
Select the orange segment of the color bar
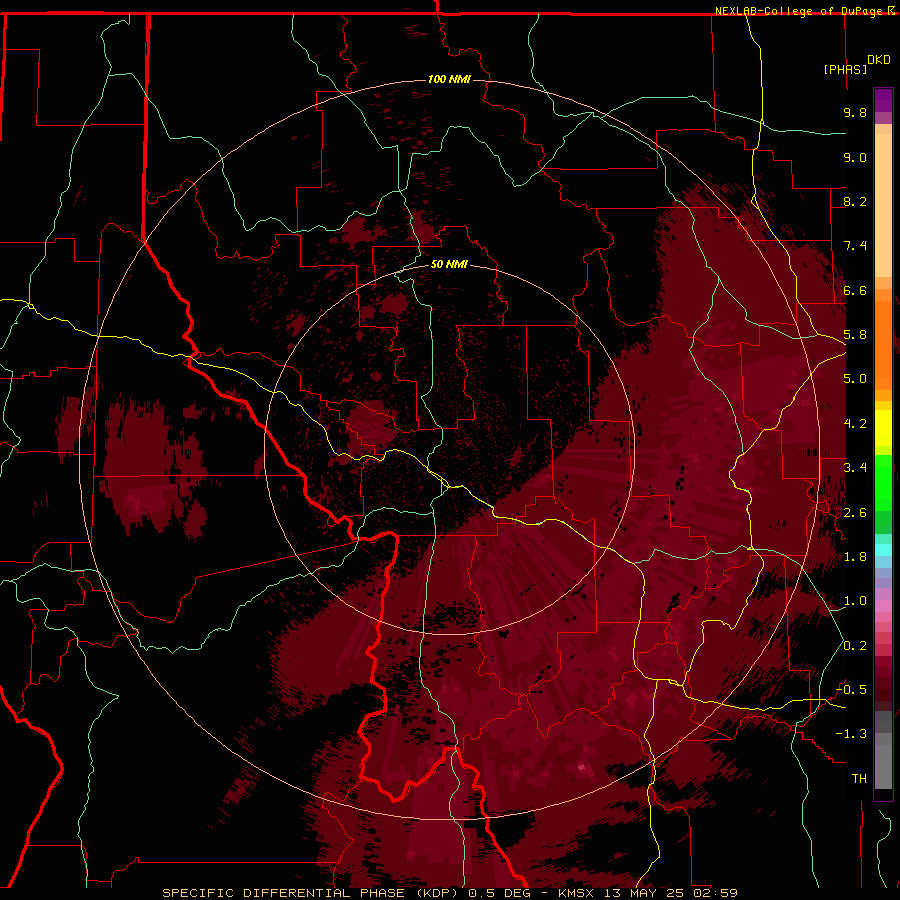[883, 344]
